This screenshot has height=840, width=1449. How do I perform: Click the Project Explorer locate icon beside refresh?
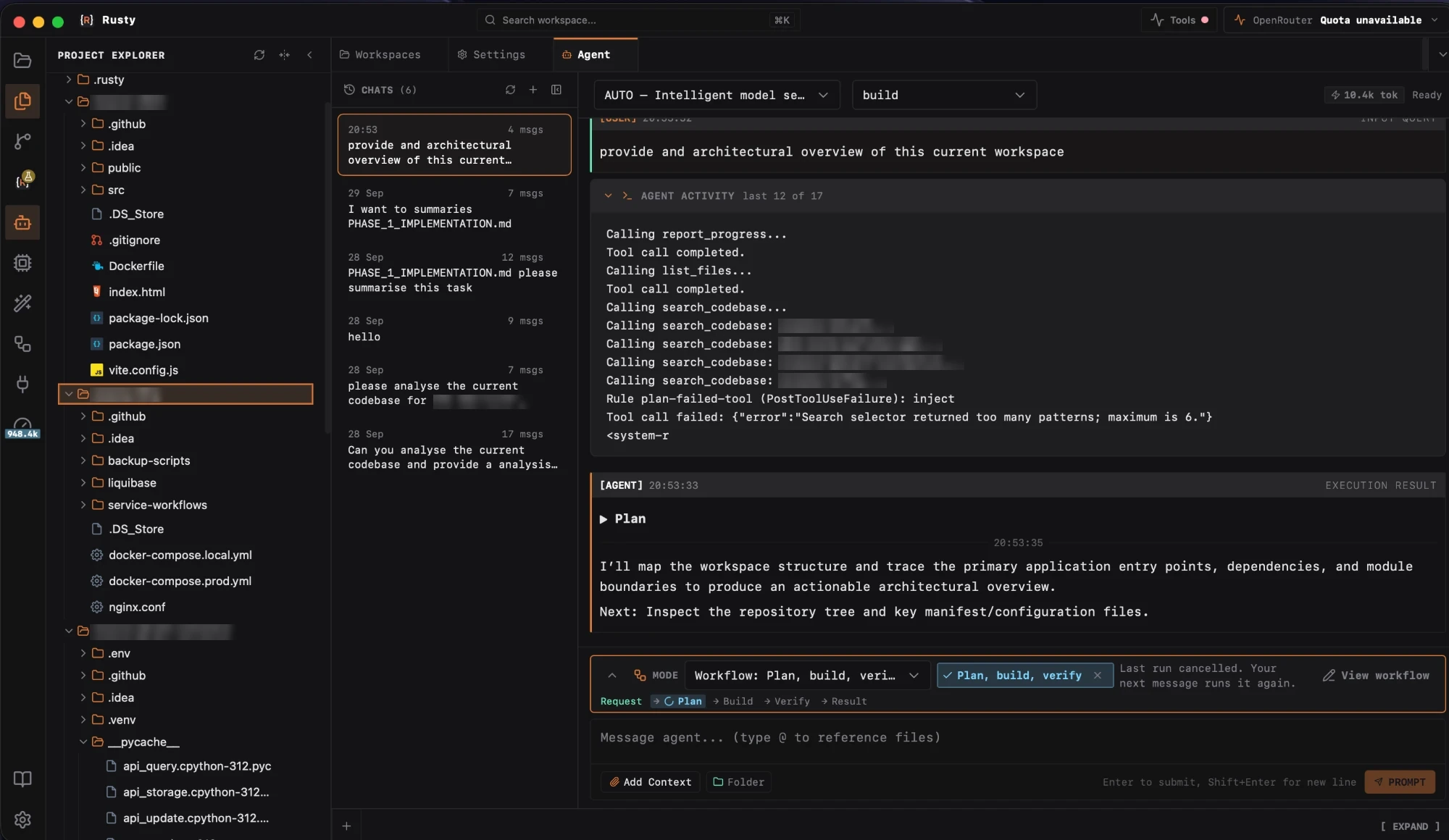tap(285, 55)
